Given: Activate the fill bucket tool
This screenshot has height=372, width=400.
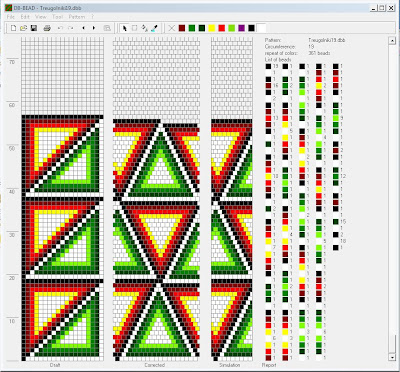Looking at the screenshot, I should pyautogui.click(x=144, y=28).
